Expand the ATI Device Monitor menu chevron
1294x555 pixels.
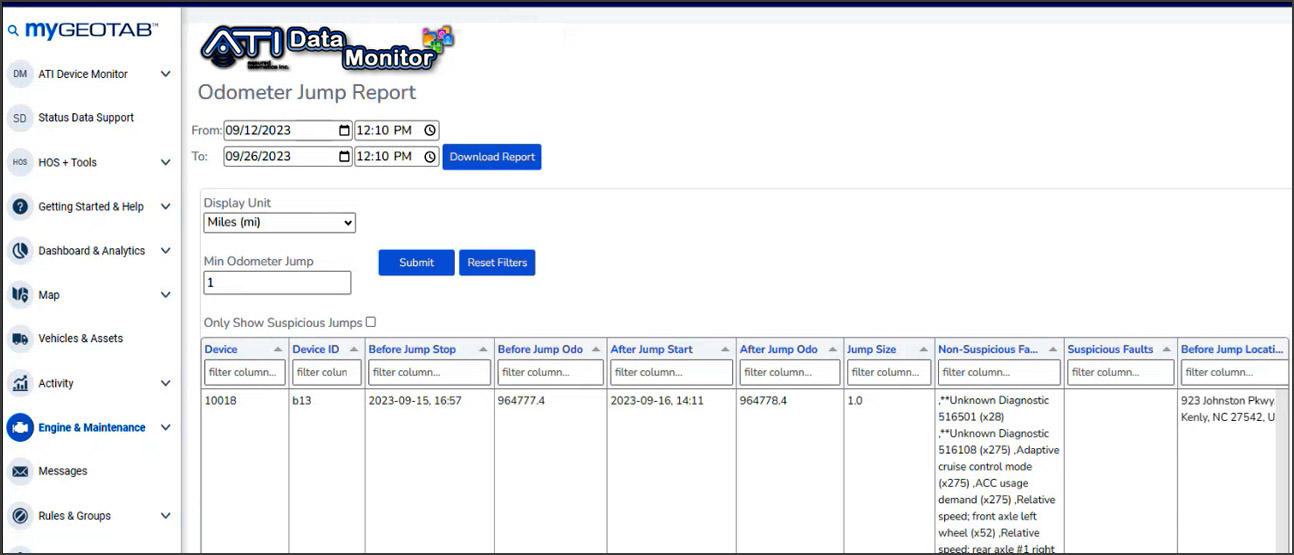[x=166, y=74]
